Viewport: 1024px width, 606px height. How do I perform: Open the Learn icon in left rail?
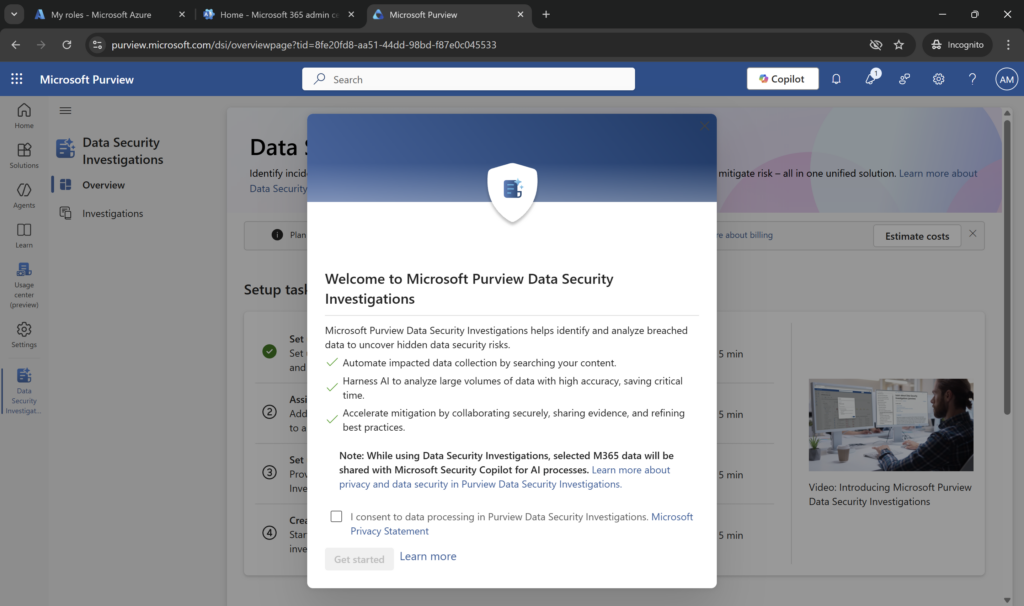point(24,235)
